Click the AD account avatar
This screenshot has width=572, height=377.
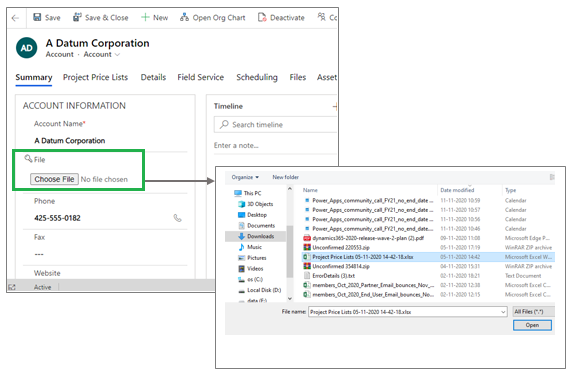[27, 48]
